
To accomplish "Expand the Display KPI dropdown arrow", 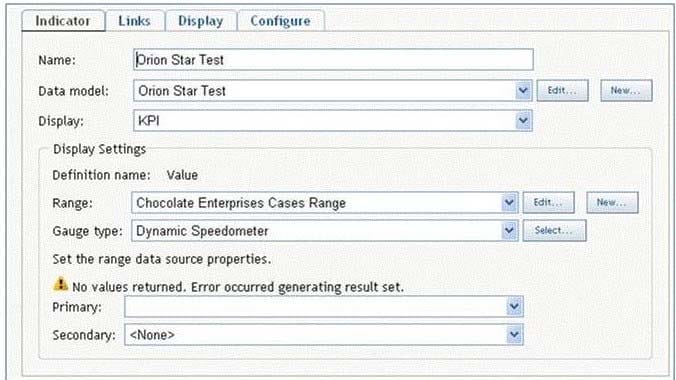I will pyautogui.click(x=523, y=121).
